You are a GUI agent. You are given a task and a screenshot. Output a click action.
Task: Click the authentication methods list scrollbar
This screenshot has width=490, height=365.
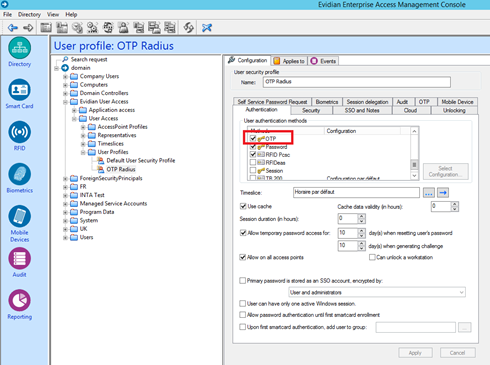click(x=414, y=153)
